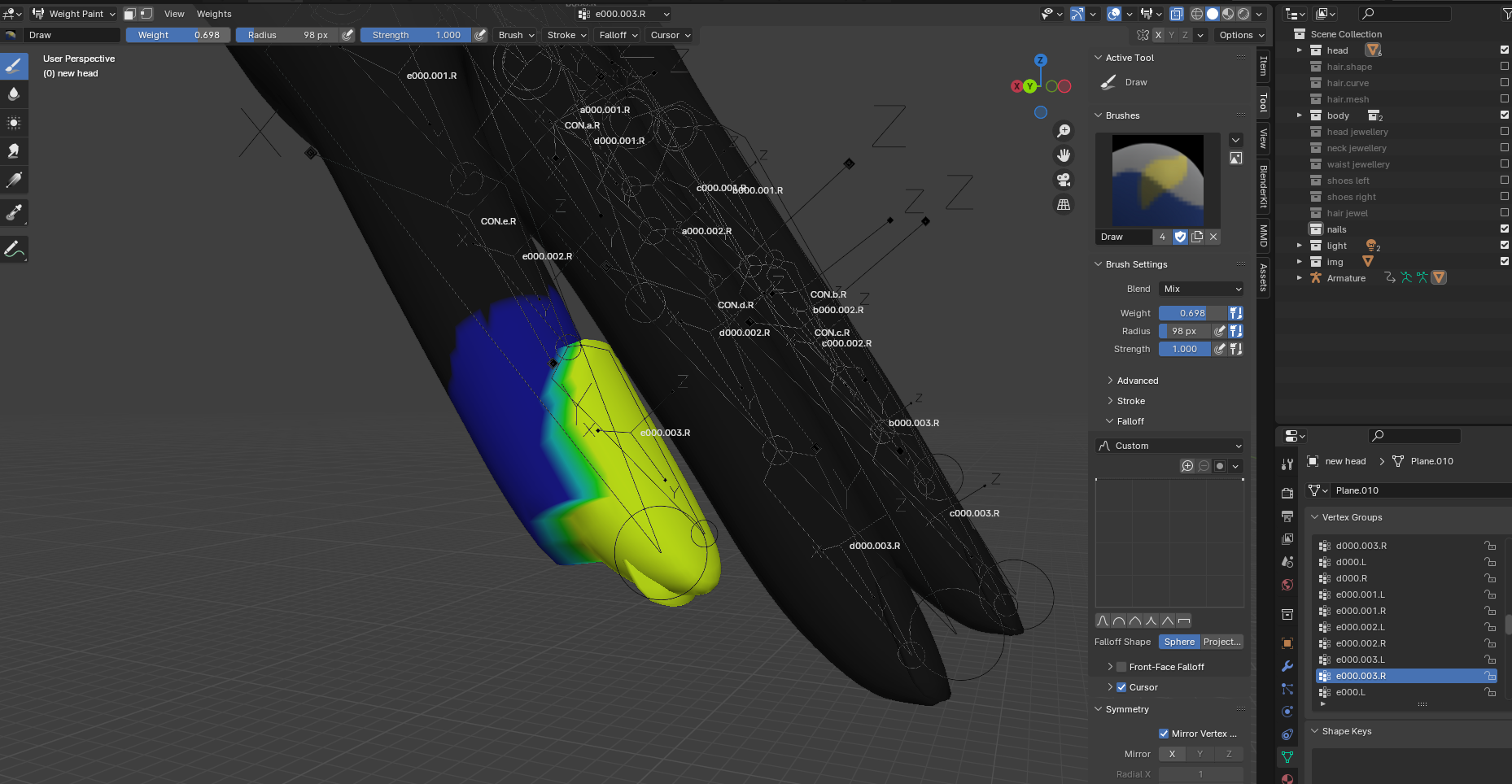Open the Modifiers wrench properties tab

tap(1287, 666)
